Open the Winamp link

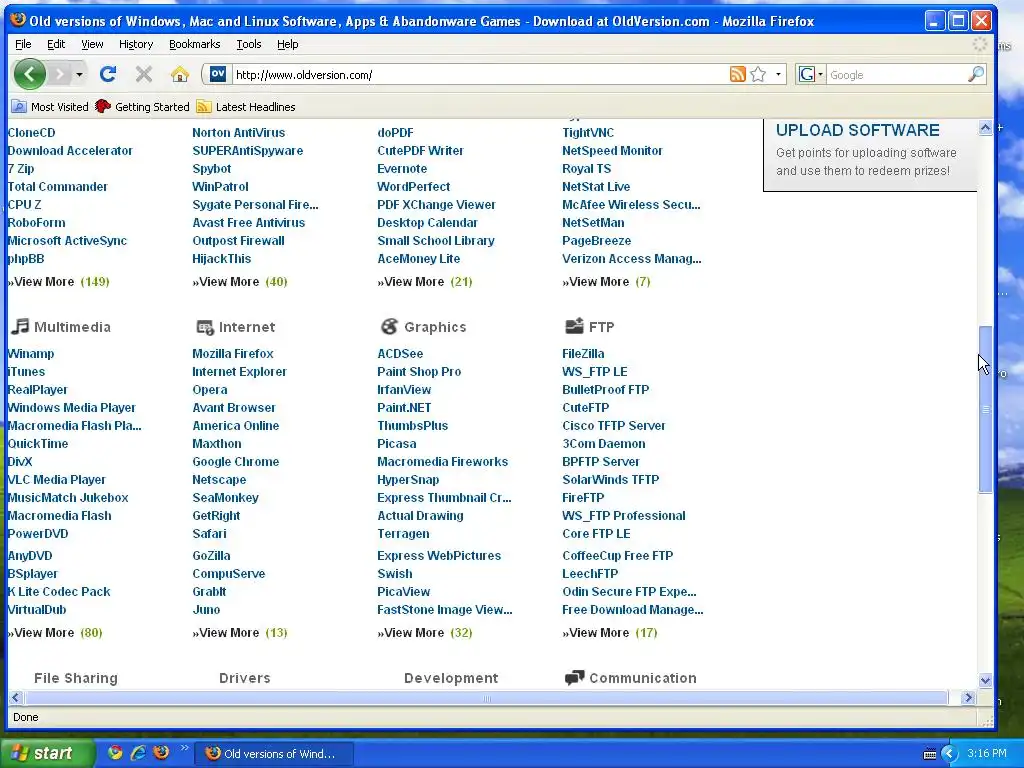click(x=31, y=353)
